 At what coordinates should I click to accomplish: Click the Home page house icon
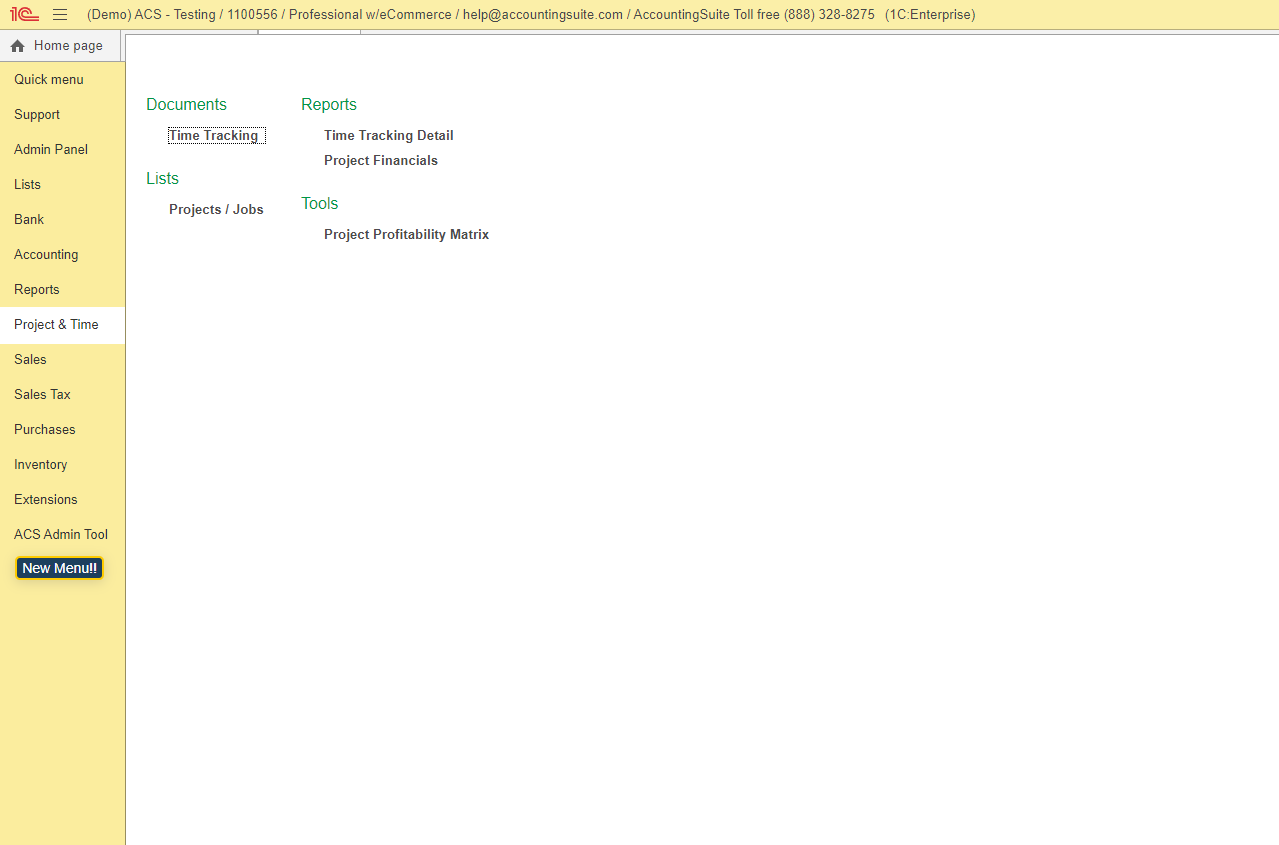(x=17, y=46)
